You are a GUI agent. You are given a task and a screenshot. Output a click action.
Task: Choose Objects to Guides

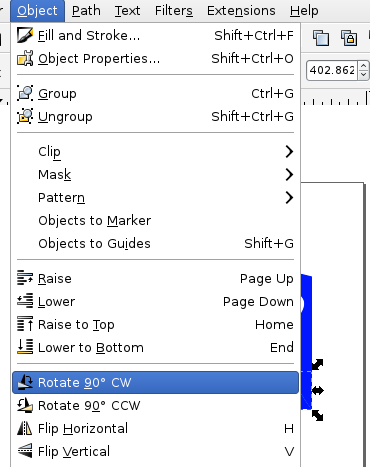coord(155,244)
